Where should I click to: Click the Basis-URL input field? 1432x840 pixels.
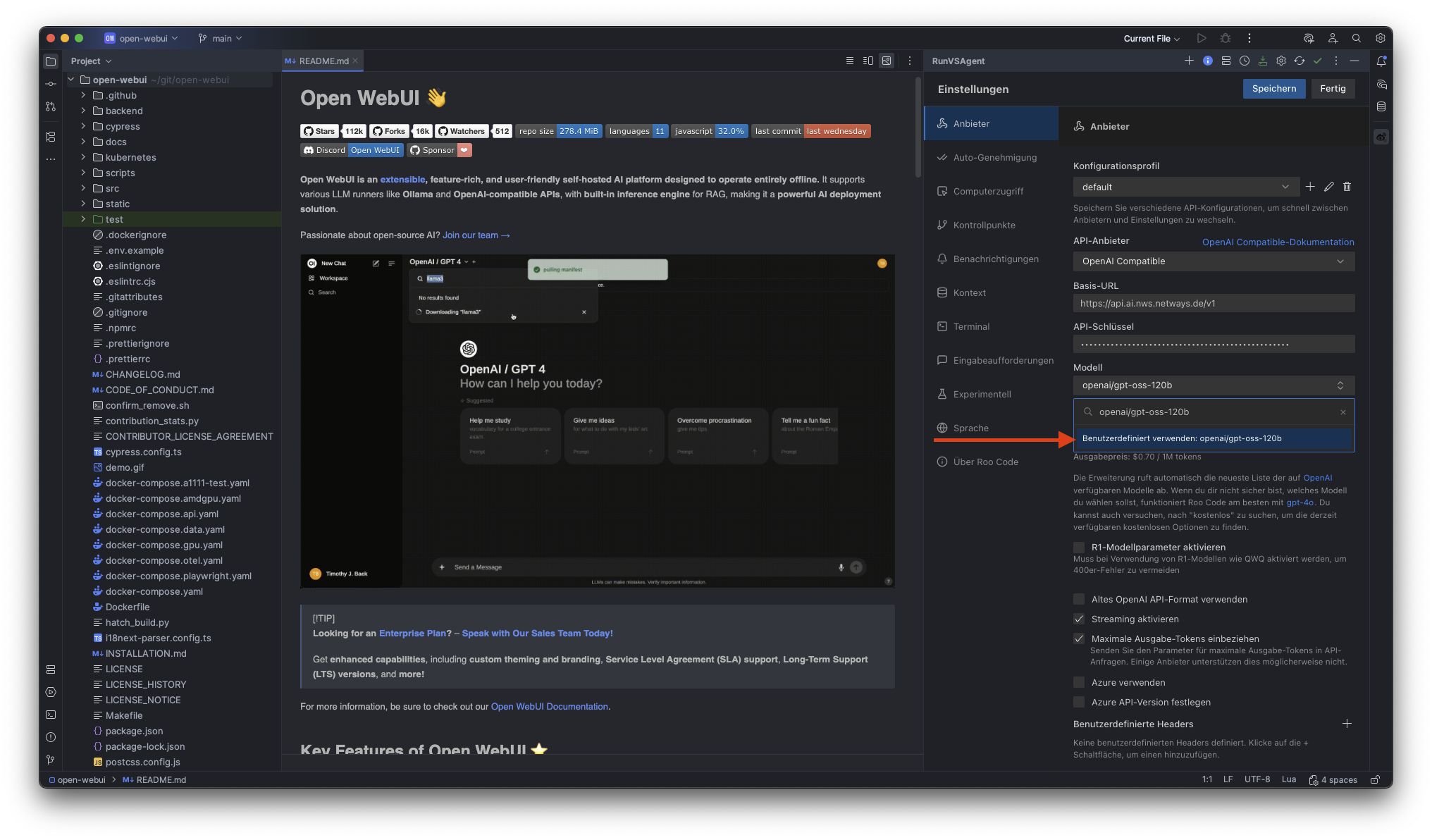[x=1214, y=304]
